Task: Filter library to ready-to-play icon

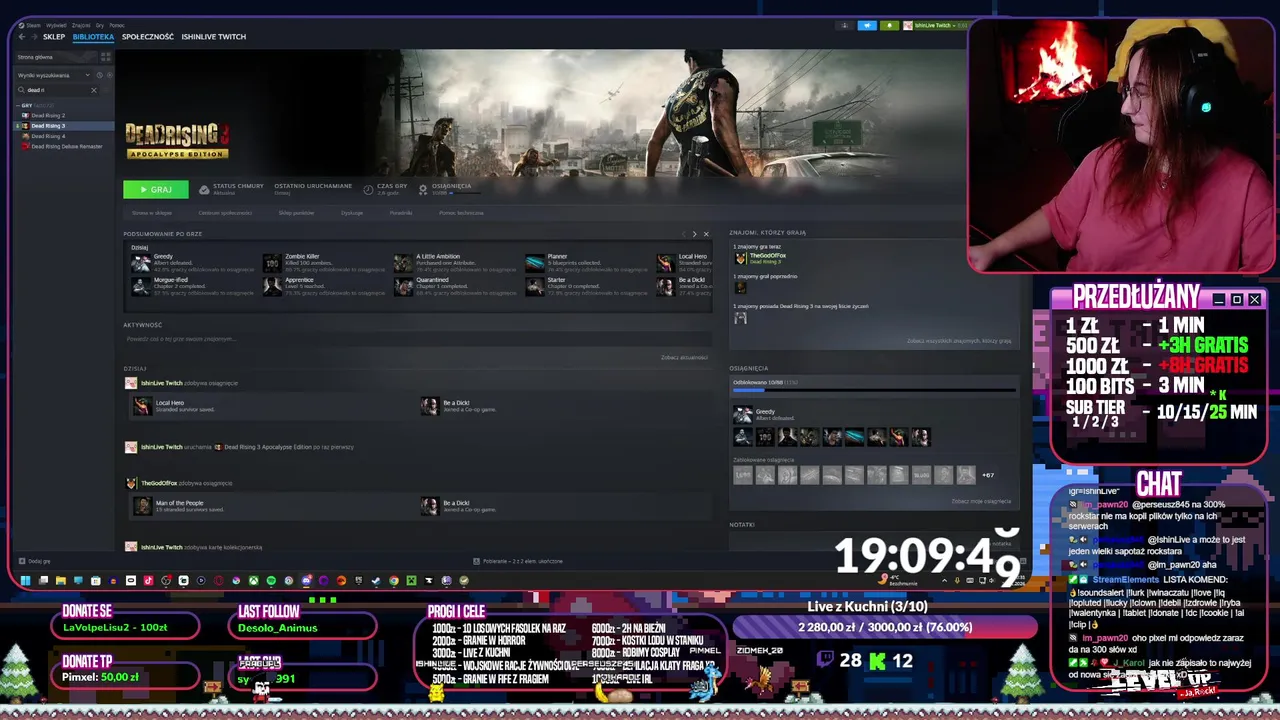Action: pos(110,75)
